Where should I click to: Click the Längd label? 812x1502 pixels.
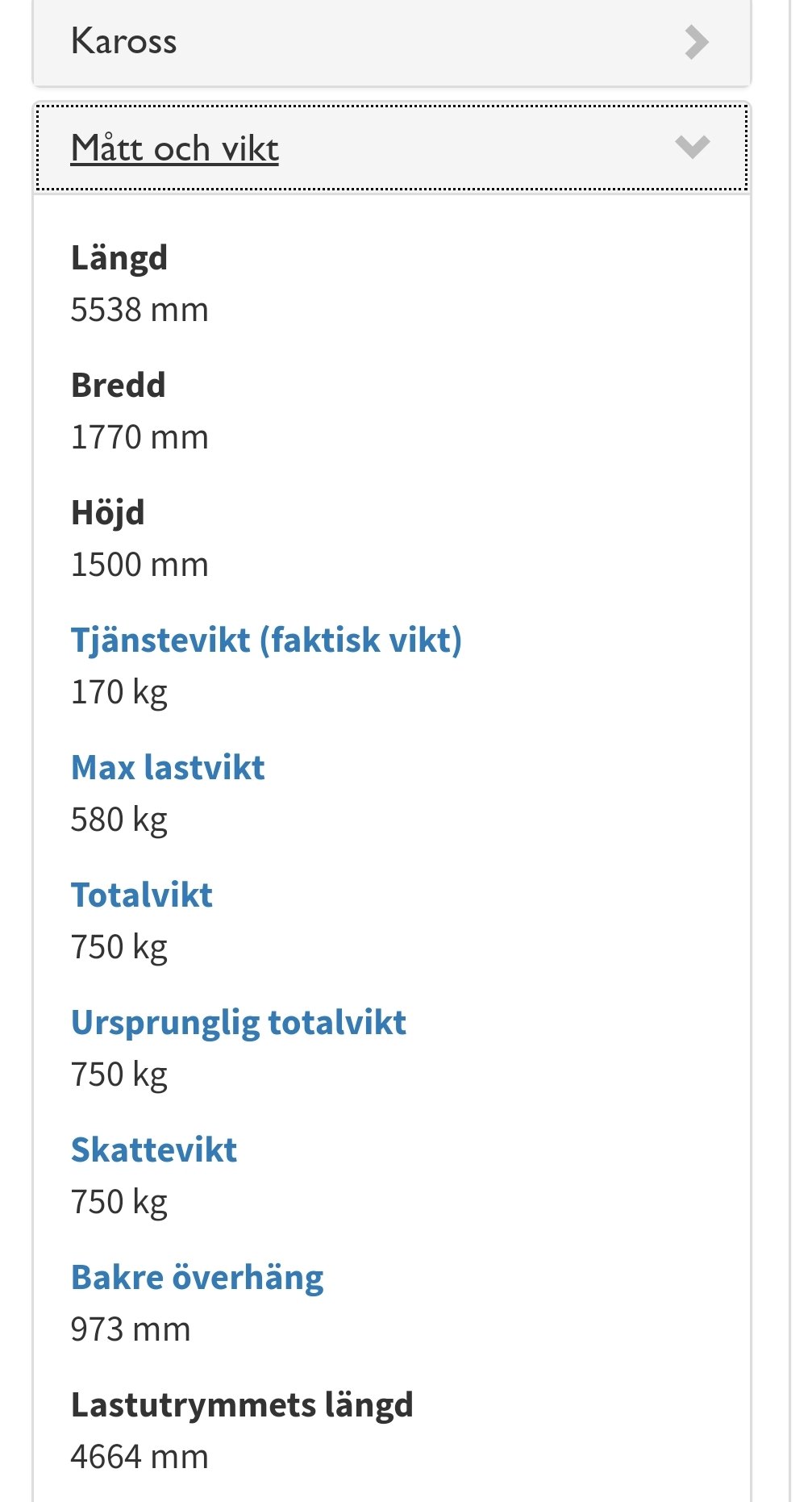[119, 258]
